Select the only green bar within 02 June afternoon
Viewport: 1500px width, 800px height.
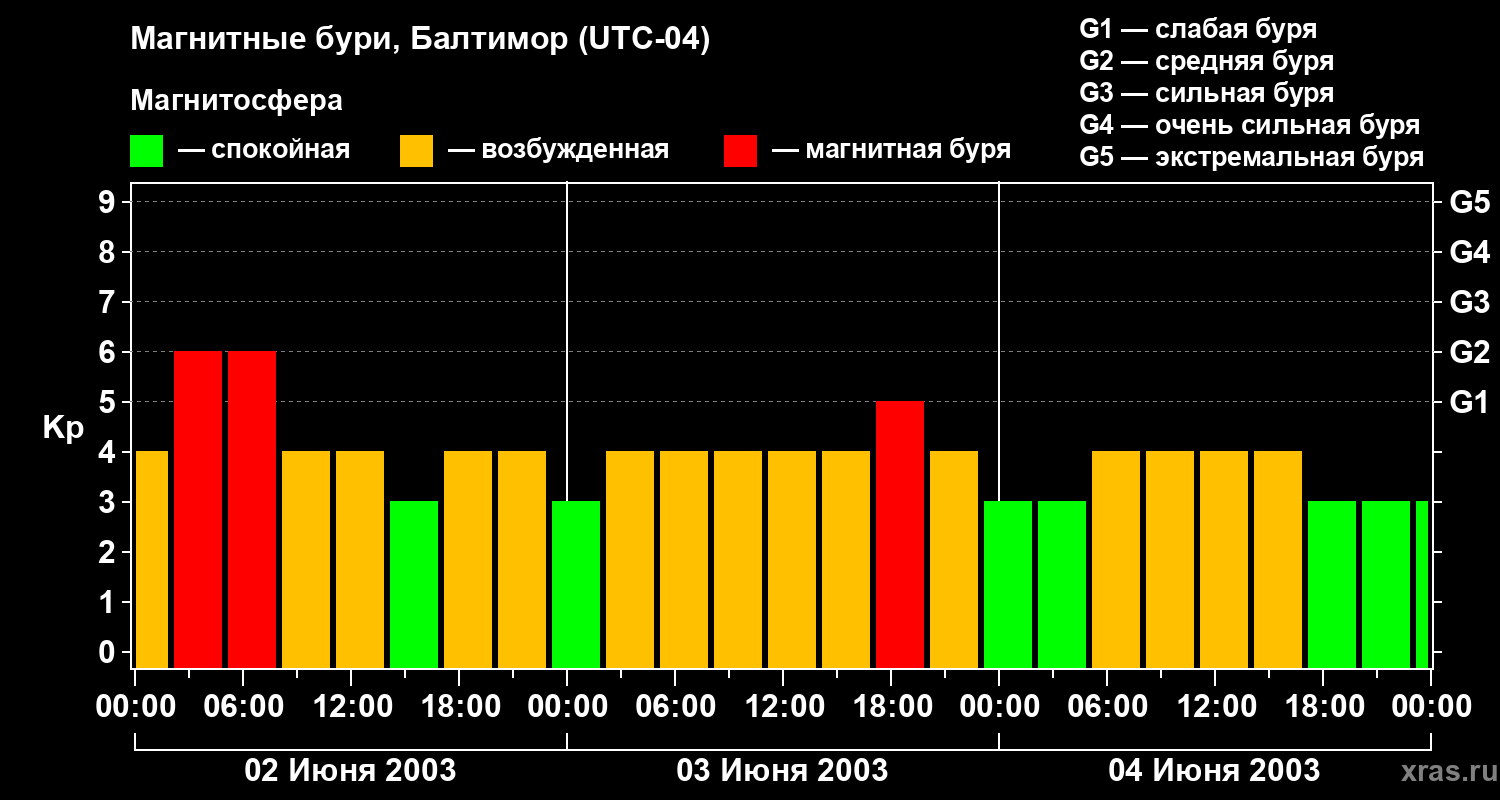[x=414, y=584]
